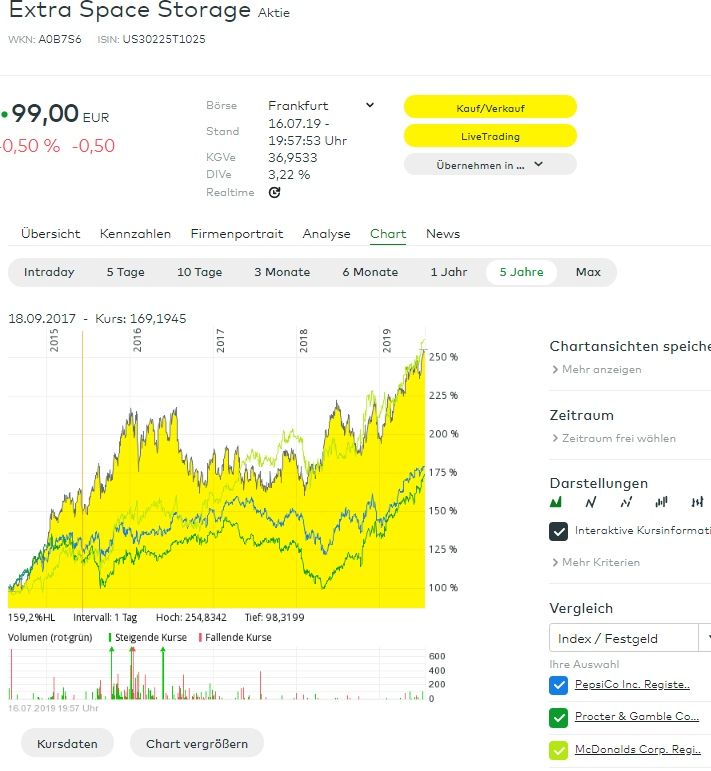Click the Chart vergrößern button
Image resolution: width=711 pixels, height=771 pixels.
click(x=204, y=744)
